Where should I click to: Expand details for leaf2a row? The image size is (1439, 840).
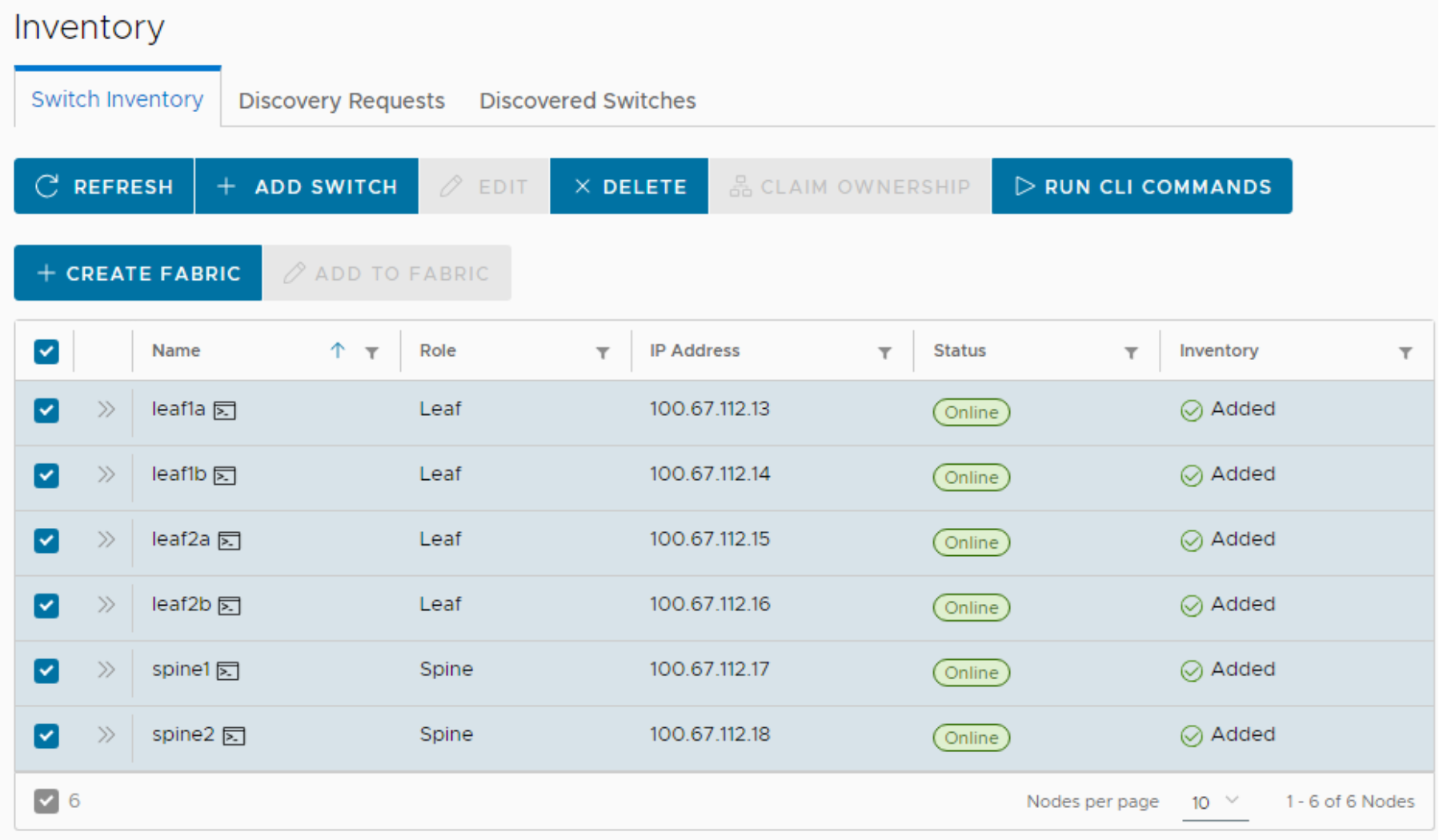(x=106, y=539)
